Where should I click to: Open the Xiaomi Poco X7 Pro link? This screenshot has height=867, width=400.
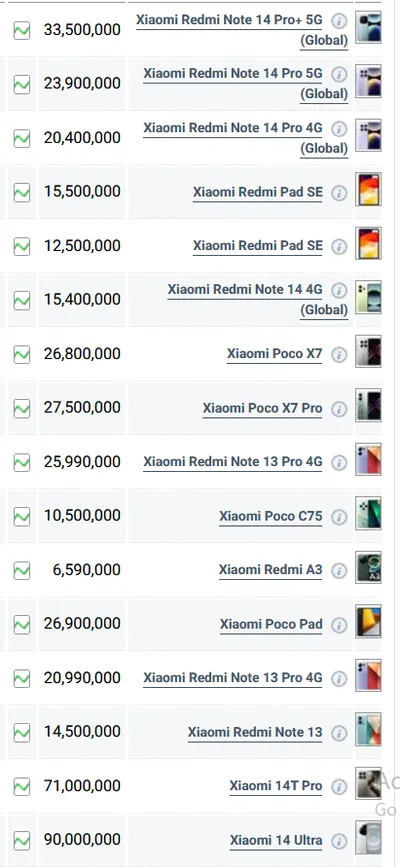(262, 409)
